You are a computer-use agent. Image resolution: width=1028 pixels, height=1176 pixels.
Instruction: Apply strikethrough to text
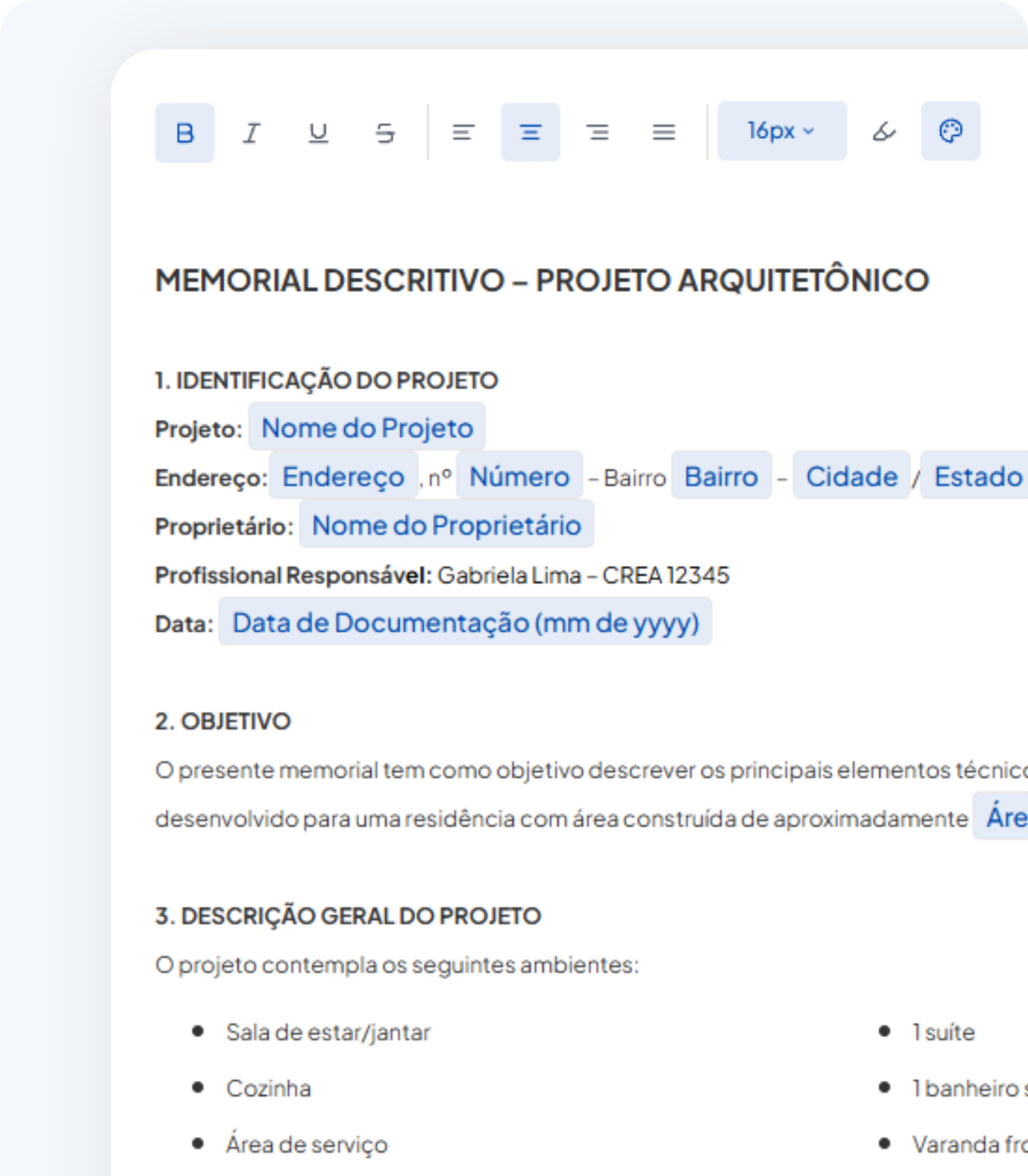click(385, 133)
